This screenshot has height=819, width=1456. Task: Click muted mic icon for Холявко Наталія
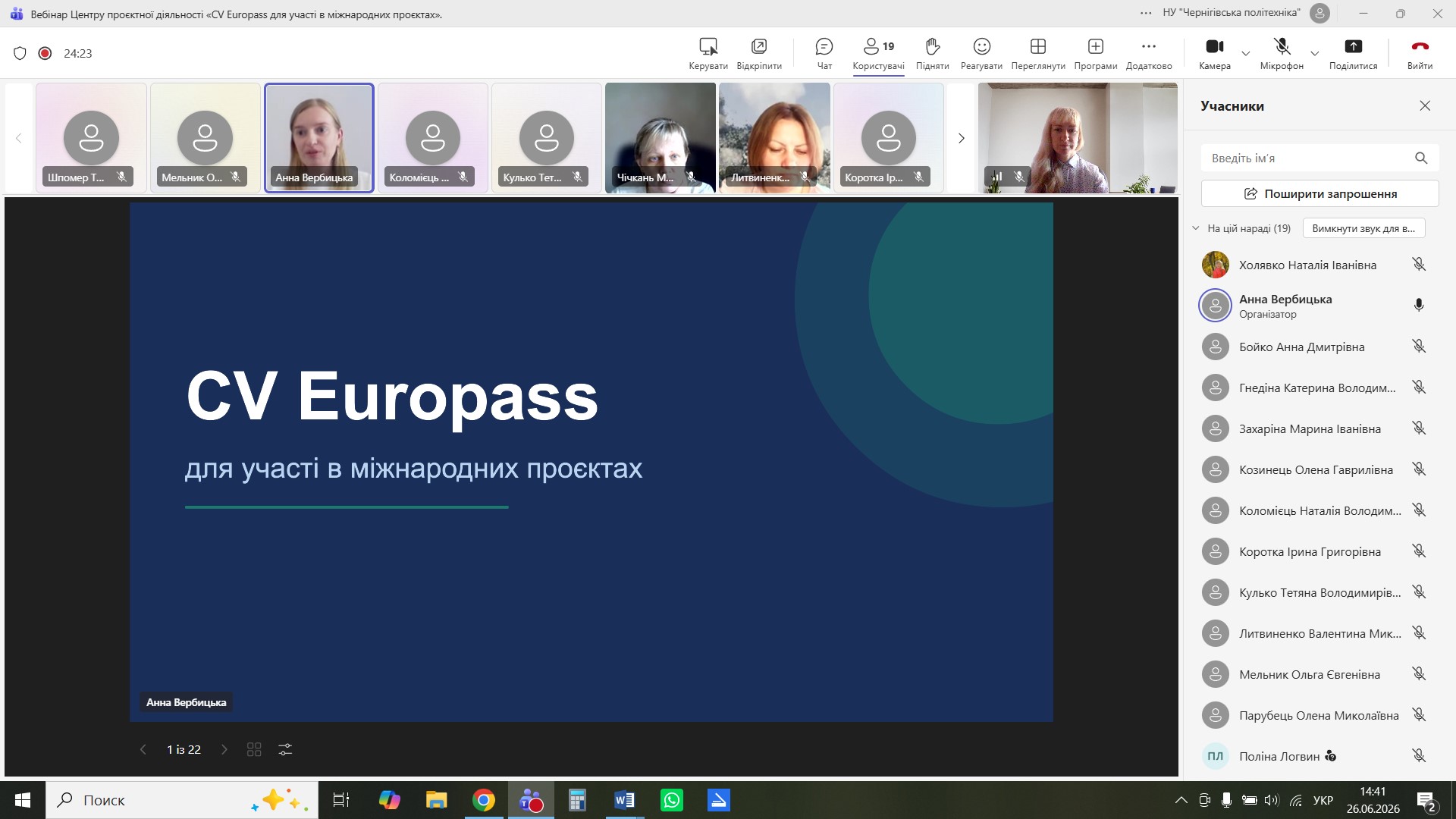(x=1419, y=265)
